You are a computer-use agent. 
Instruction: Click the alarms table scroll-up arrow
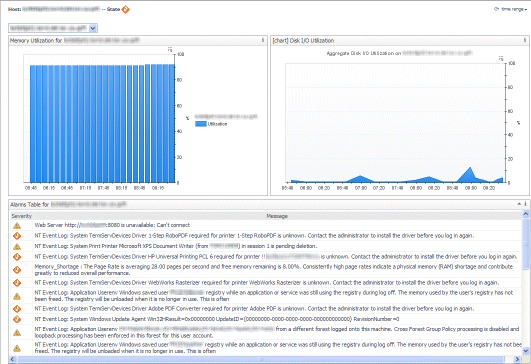point(526,214)
